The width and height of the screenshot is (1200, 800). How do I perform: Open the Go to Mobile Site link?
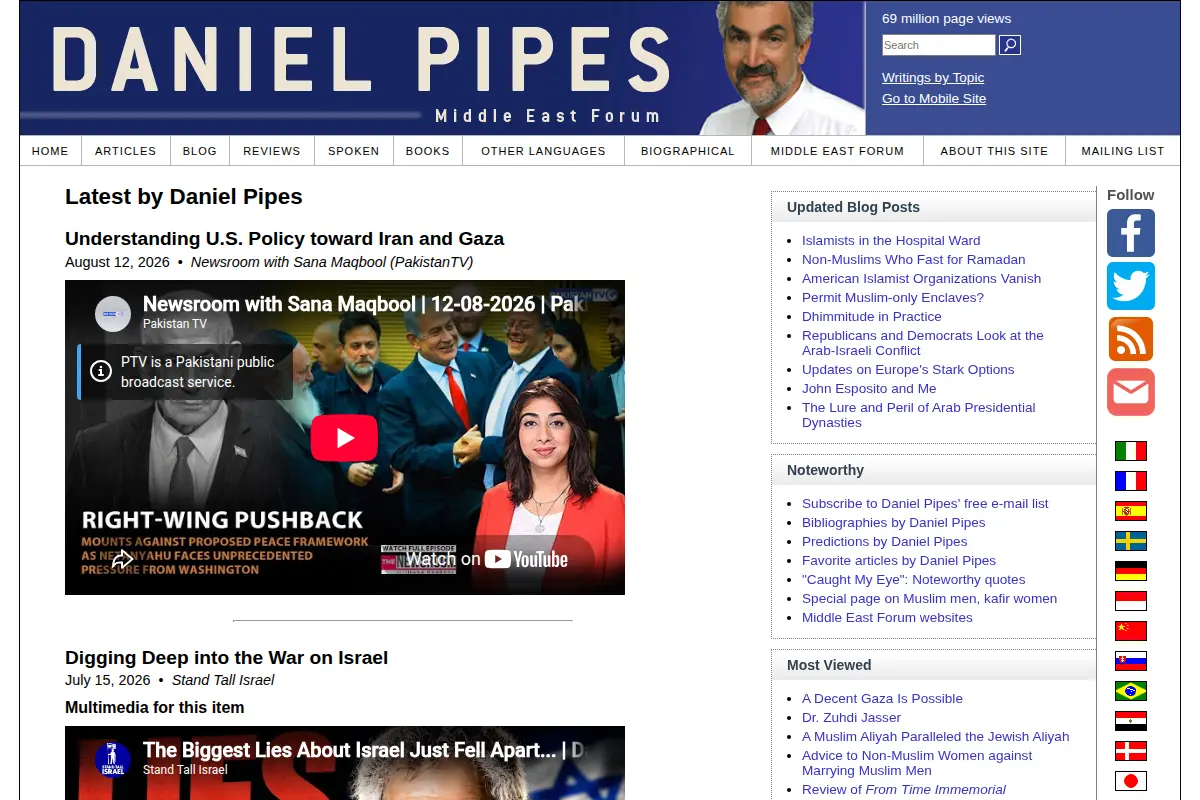934,98
